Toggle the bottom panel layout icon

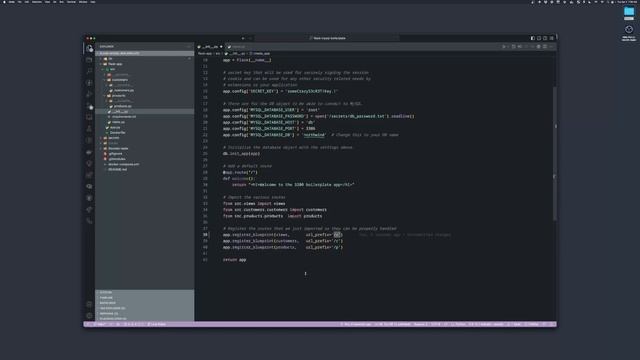(x=539, y=38)
